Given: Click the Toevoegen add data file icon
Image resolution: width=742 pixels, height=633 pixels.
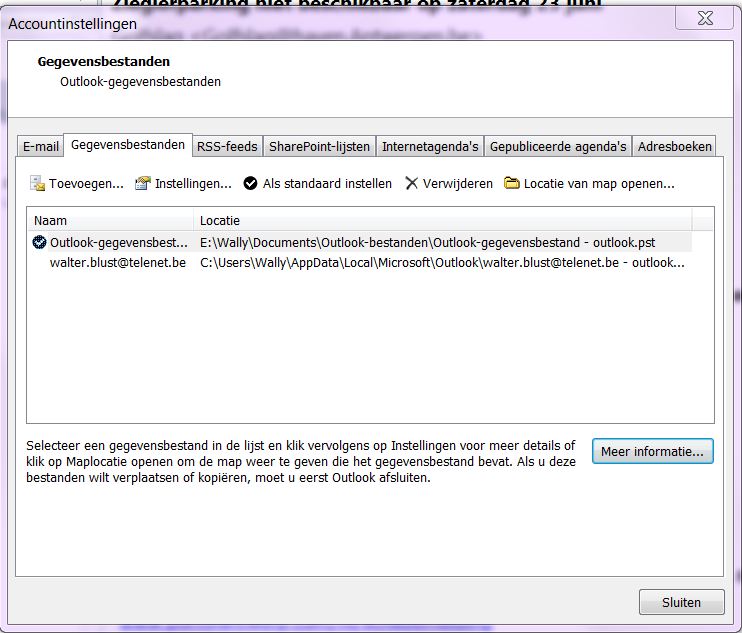Looking at the screenshot, I should (38, 184).
